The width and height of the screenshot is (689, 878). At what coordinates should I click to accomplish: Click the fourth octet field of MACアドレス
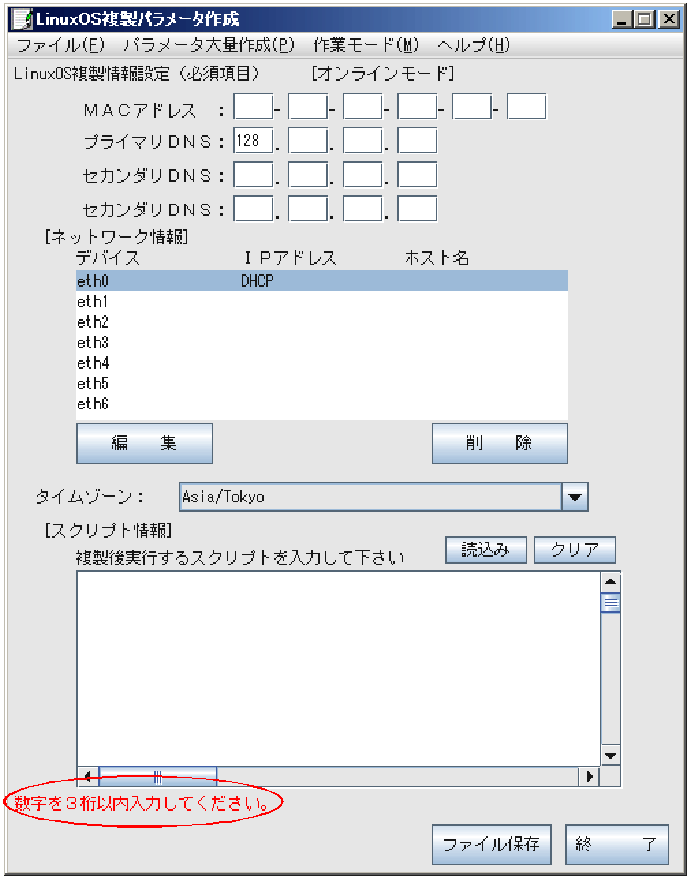[417, 107]
